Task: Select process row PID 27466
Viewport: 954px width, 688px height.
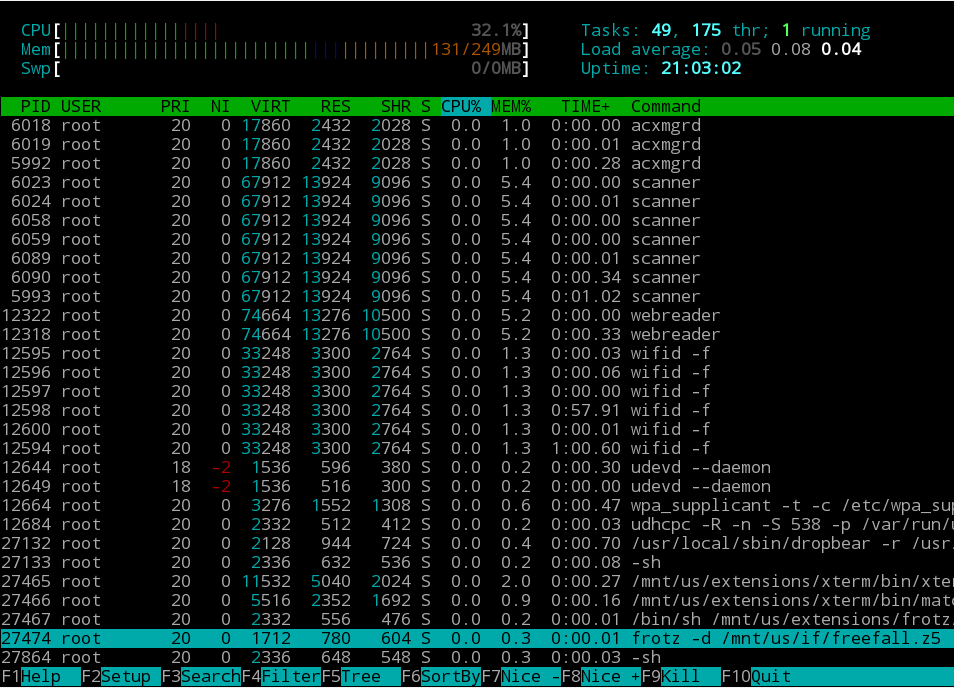Action: pyautogui.click(x=477, y=600)
